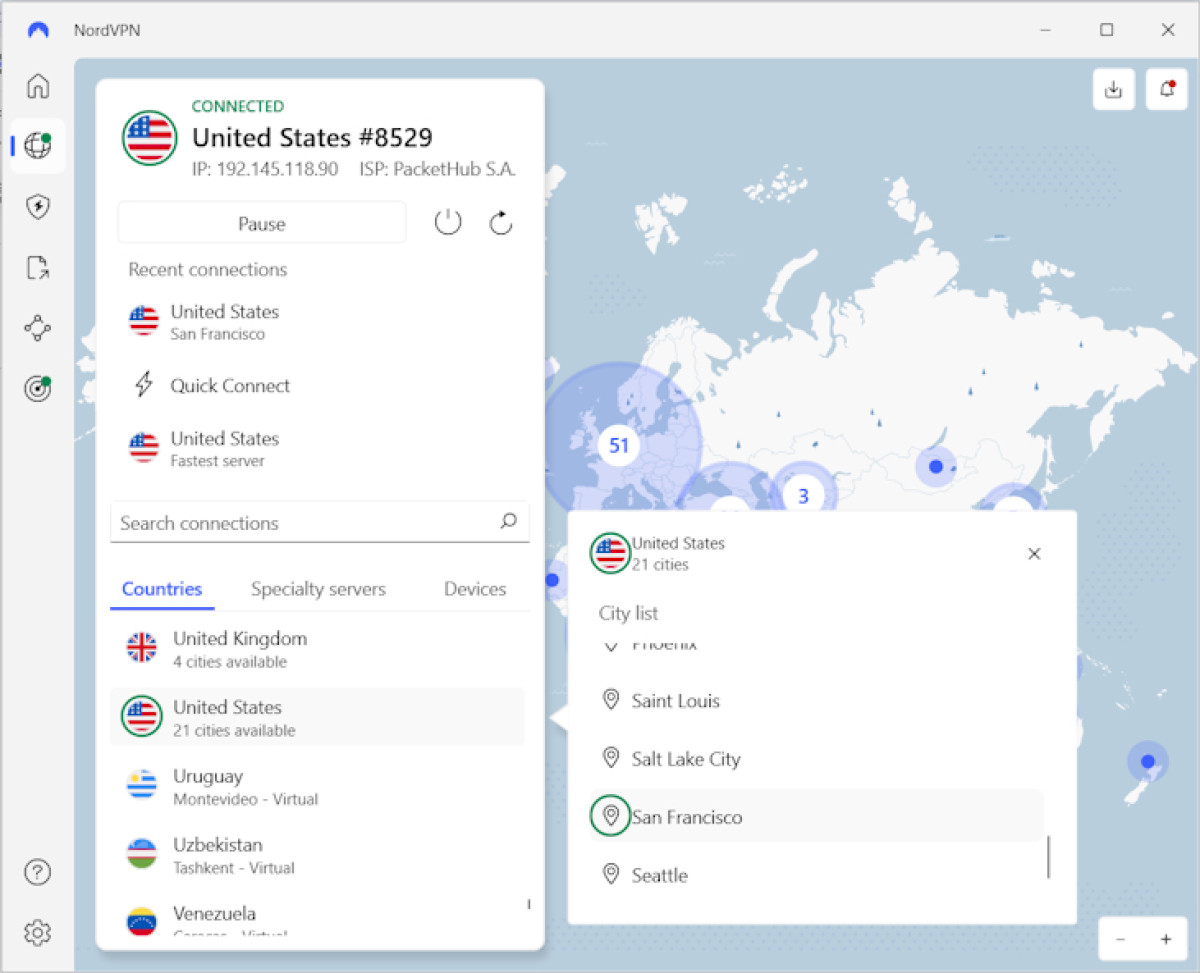Choose Saint Louis from city list

[x=817, y=700]
